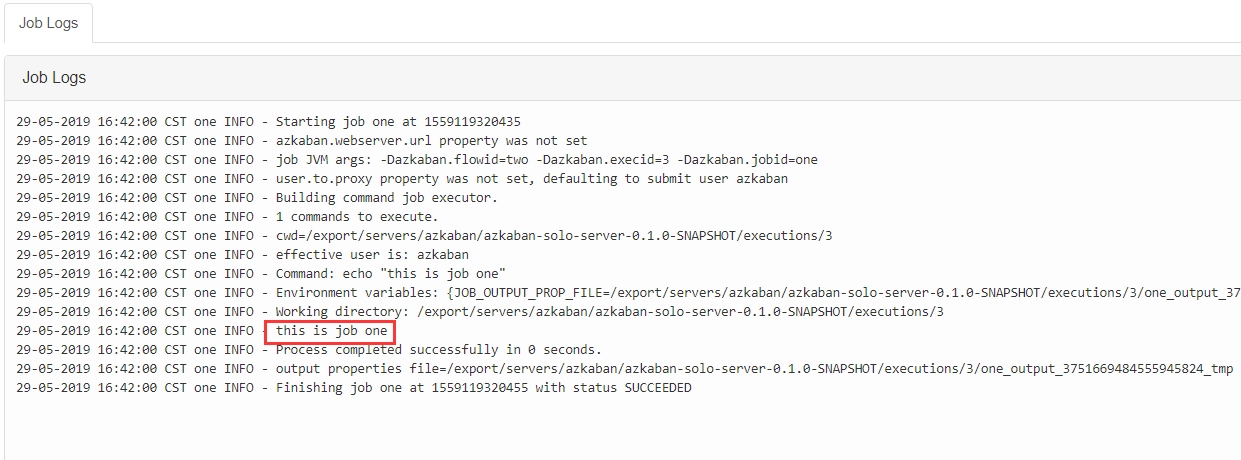The image size is (1241, 460).
Task: Click the output properties file line
Action: pos(625,369)
